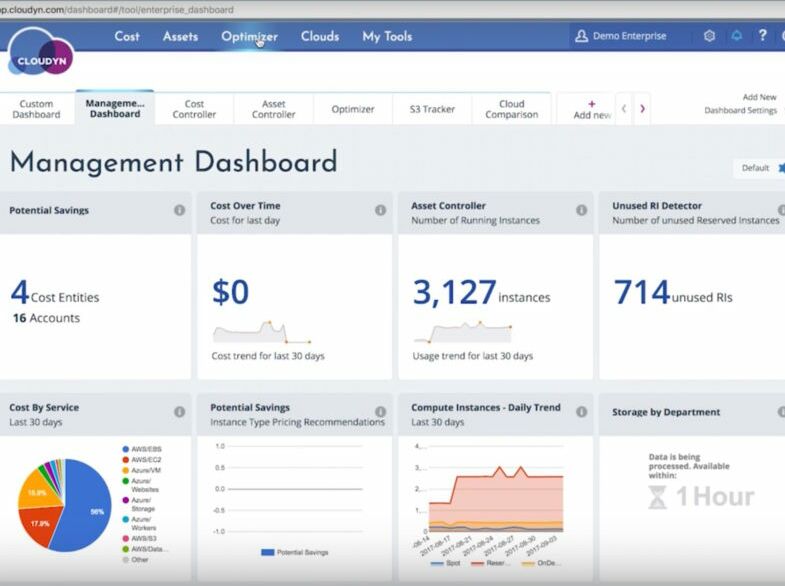Open the My Tools menu
The height and width of the screenshot is (586, 785).
click(x=387, y=37)
